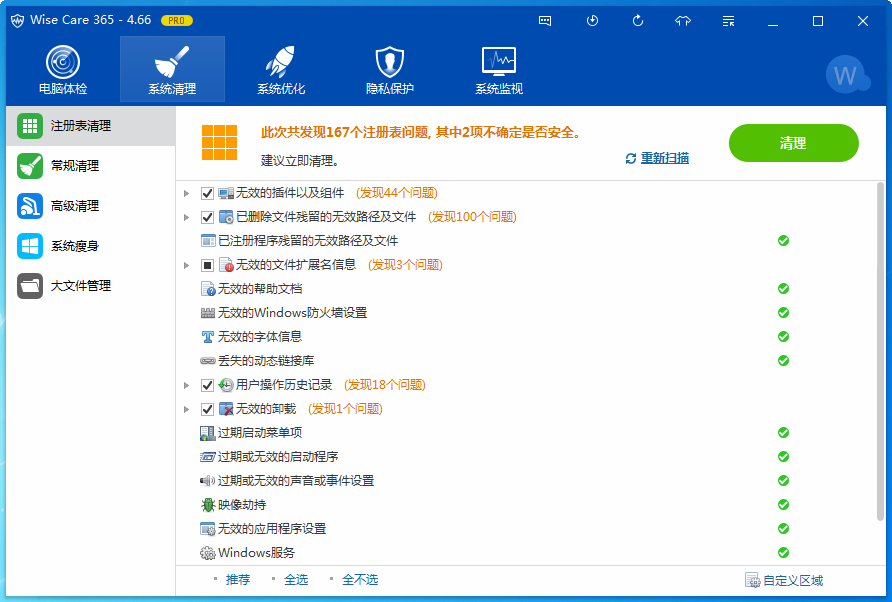This screenshot has height=602, width=892.
Task: Uncheck 无效的插件以及组件 checkbox
Action: 208,193
